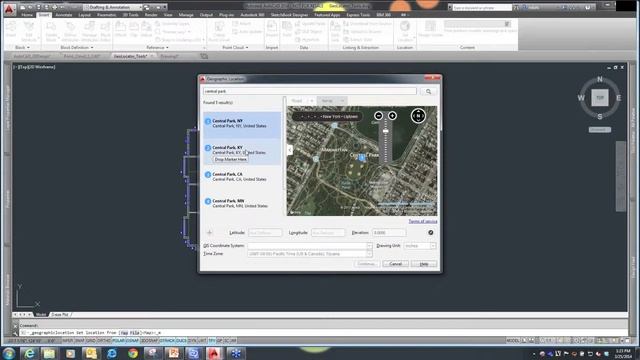Screen dimensions: 640x360
Task: Select the Central Park, CA result
Action: point(242,177)
